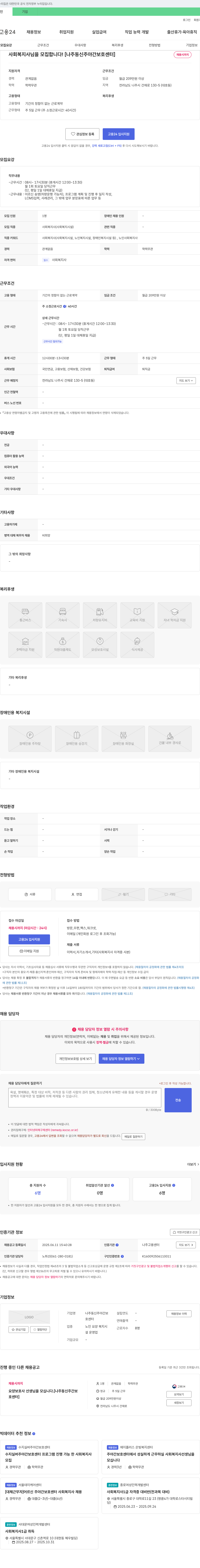Expand 지도 보기 in 인증기관 정보
Viewport: 200px width, 1568px height.
(186, 1245)
